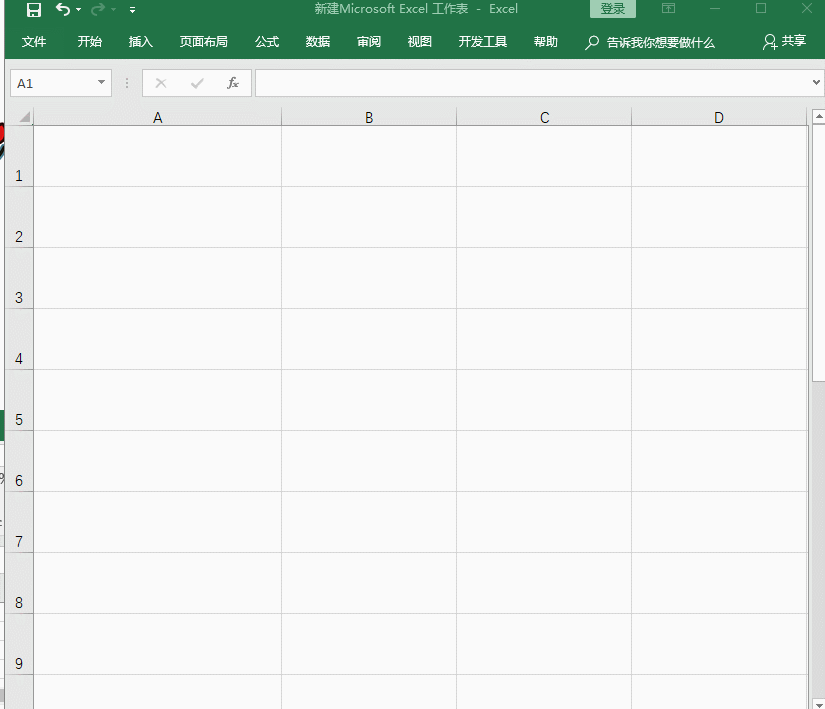Switch to the 开始 ribbon tab
The width and height of the screenshot is (825, 709).
click(x=89, y=42)
